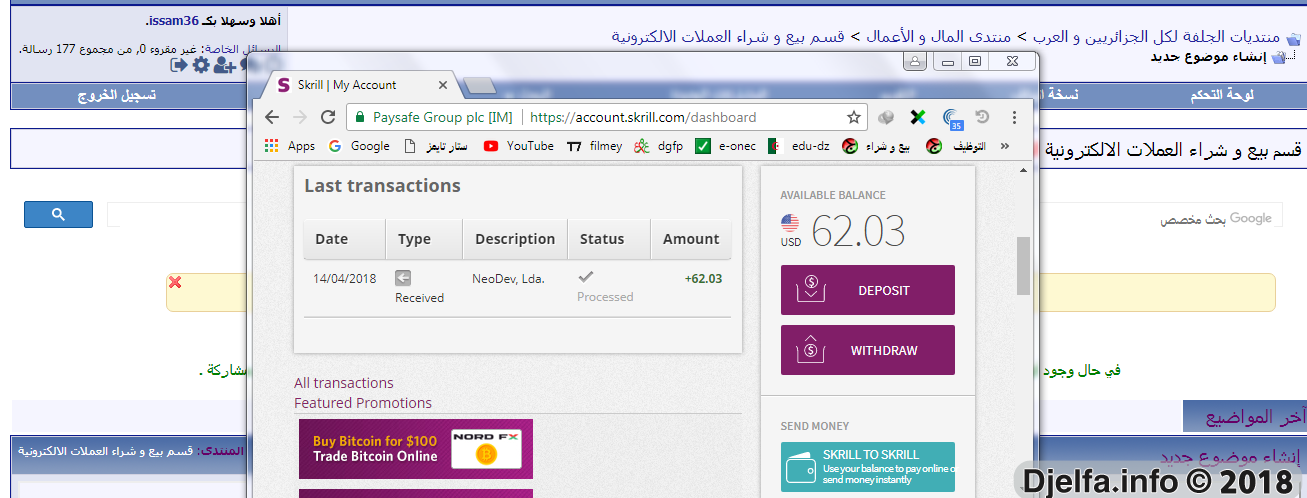Click the Skrill URL address bar

pos(643,117)
